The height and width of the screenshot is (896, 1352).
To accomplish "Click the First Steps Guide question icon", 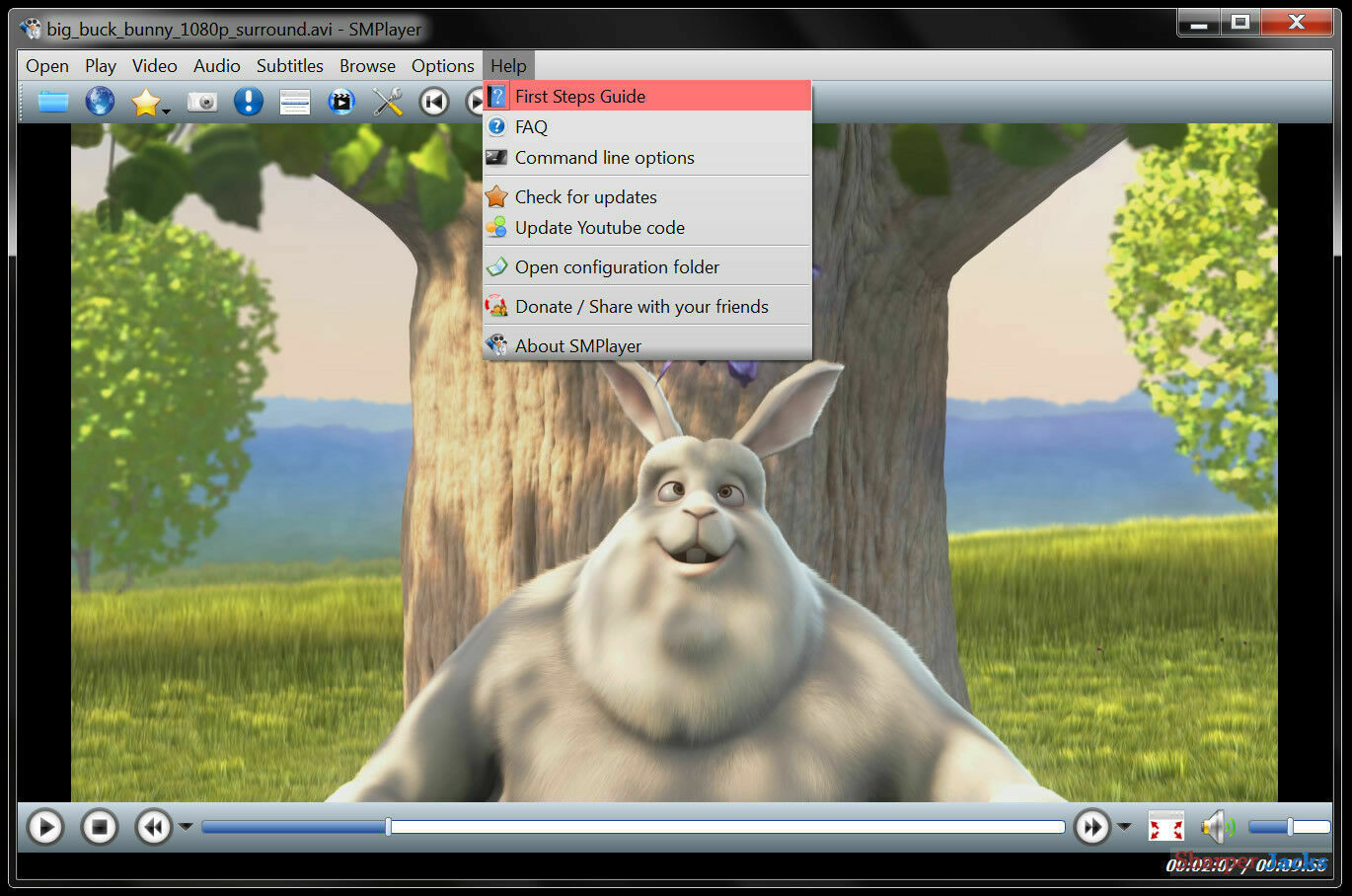I will [x=496, y=96].
